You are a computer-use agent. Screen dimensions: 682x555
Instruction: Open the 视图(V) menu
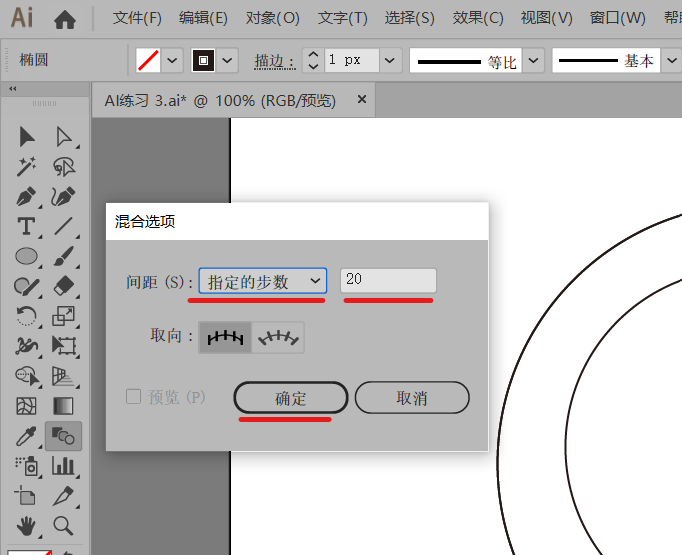(x=547, y=18)
